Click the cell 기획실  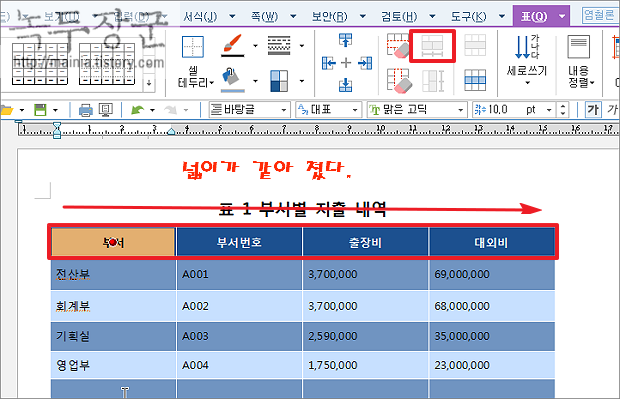(x=113, y=336)
